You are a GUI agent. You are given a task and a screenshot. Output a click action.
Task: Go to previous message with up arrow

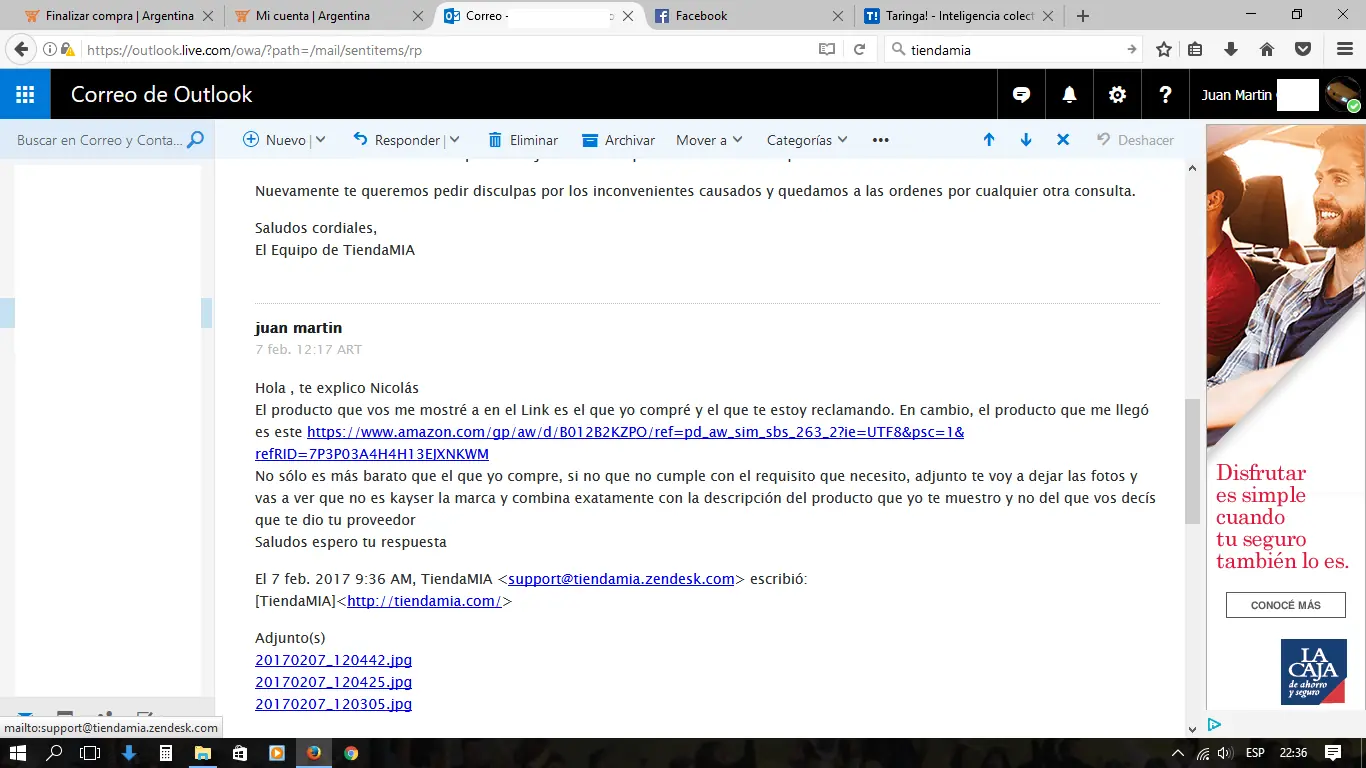[x=989, y=140]
